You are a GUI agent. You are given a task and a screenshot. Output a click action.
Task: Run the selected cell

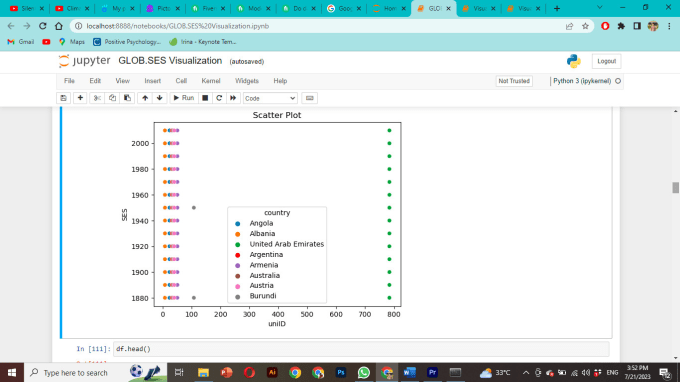pos(184,98)
